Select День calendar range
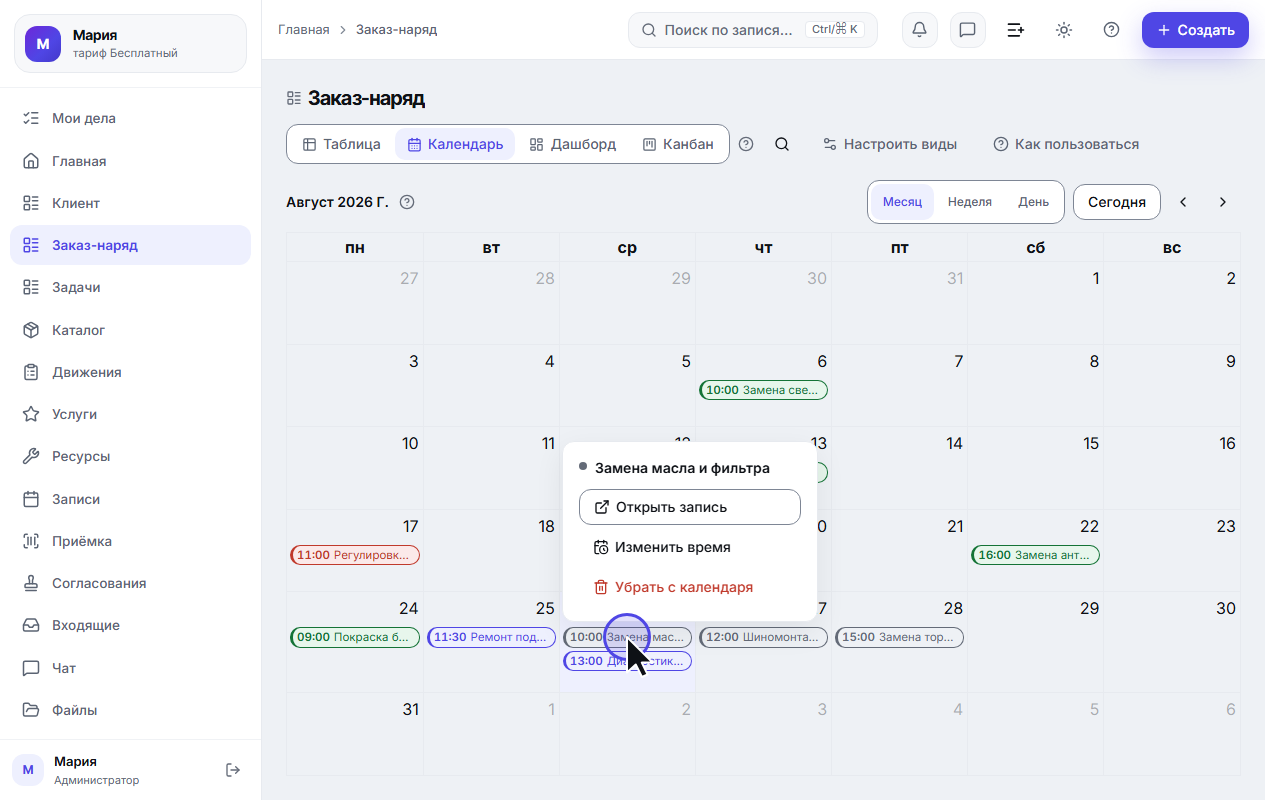The height and width of the screenshot is (800, 1280). click(1034, 202)
